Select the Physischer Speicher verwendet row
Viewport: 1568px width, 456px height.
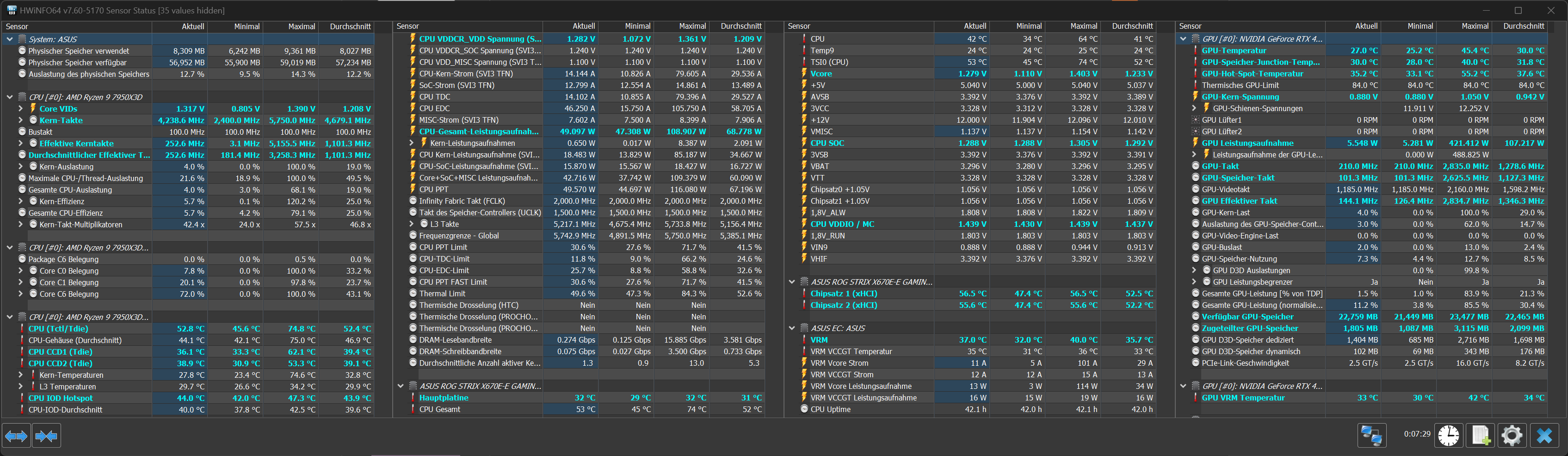coord(188,50)
